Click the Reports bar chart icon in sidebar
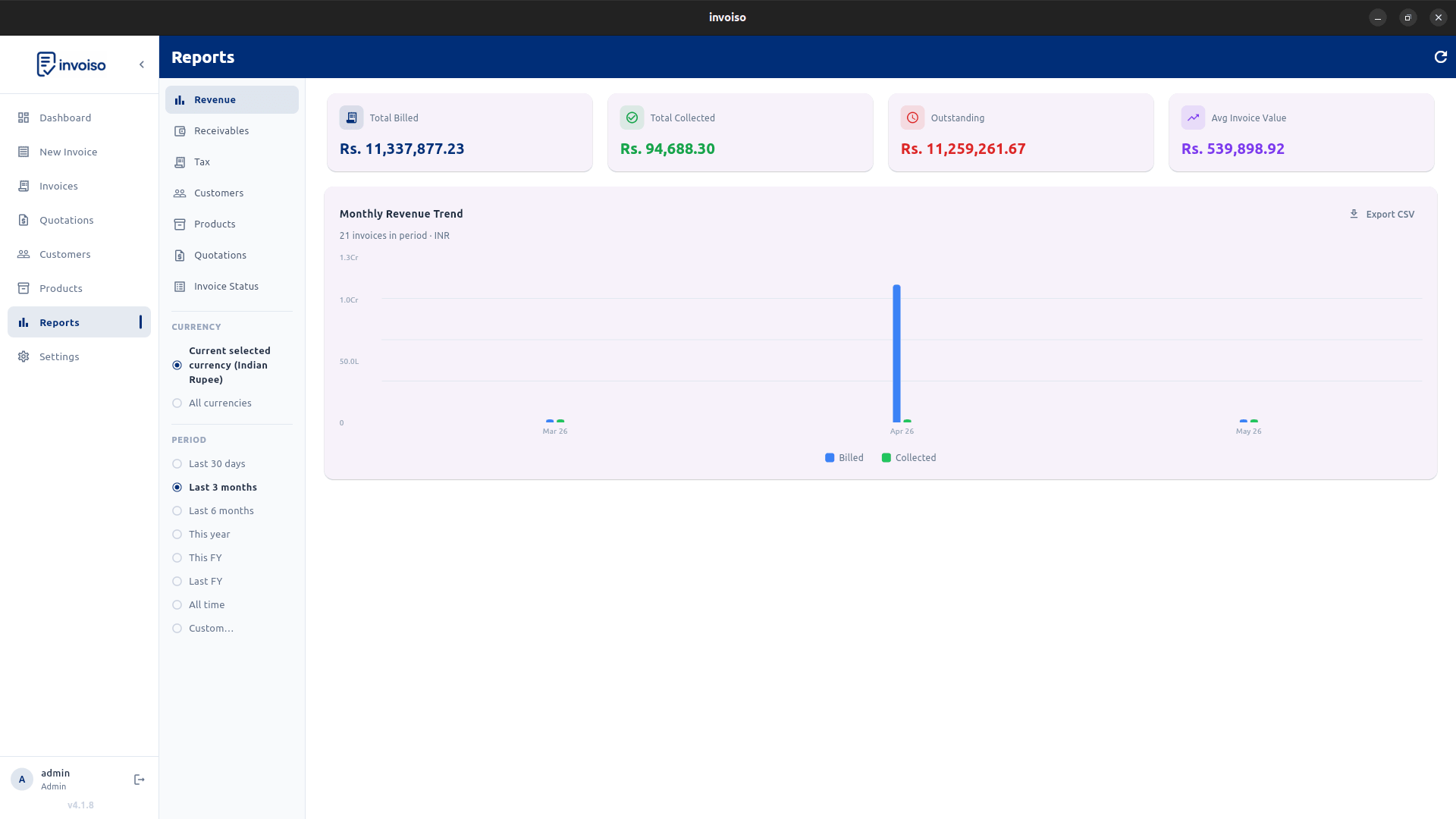The image size is (1456, 819). tap(24, 322)
